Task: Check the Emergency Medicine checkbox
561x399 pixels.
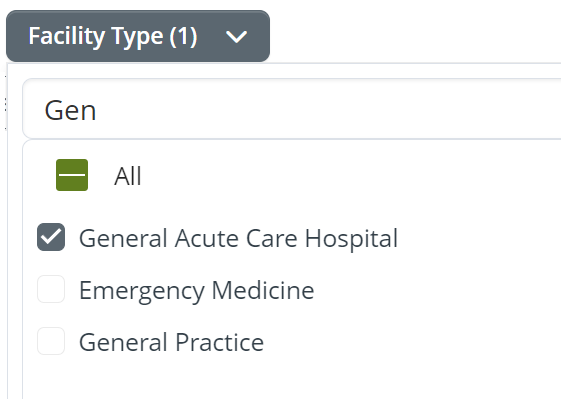Action: coord(51,289)
